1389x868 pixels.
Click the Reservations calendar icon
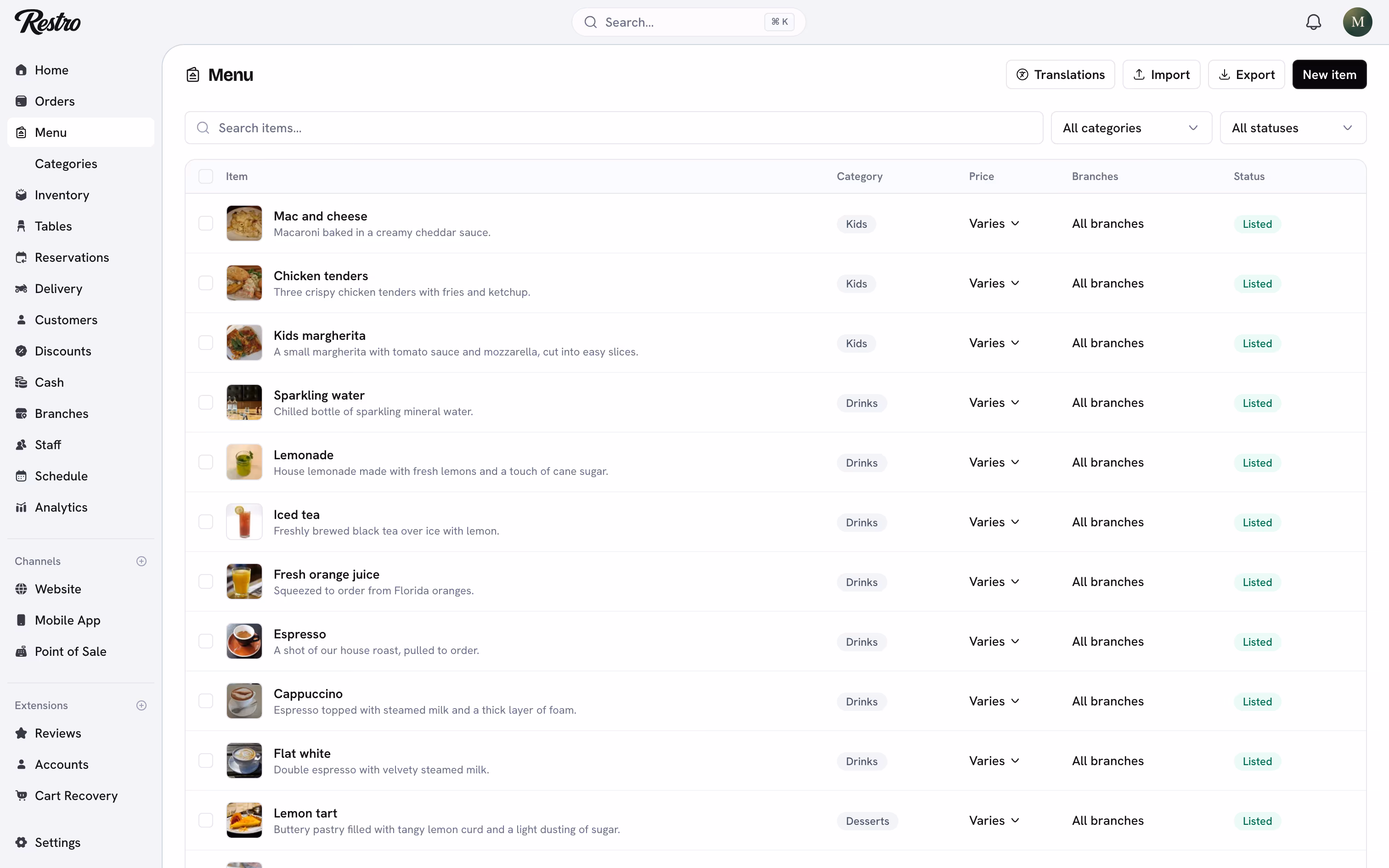21,257
